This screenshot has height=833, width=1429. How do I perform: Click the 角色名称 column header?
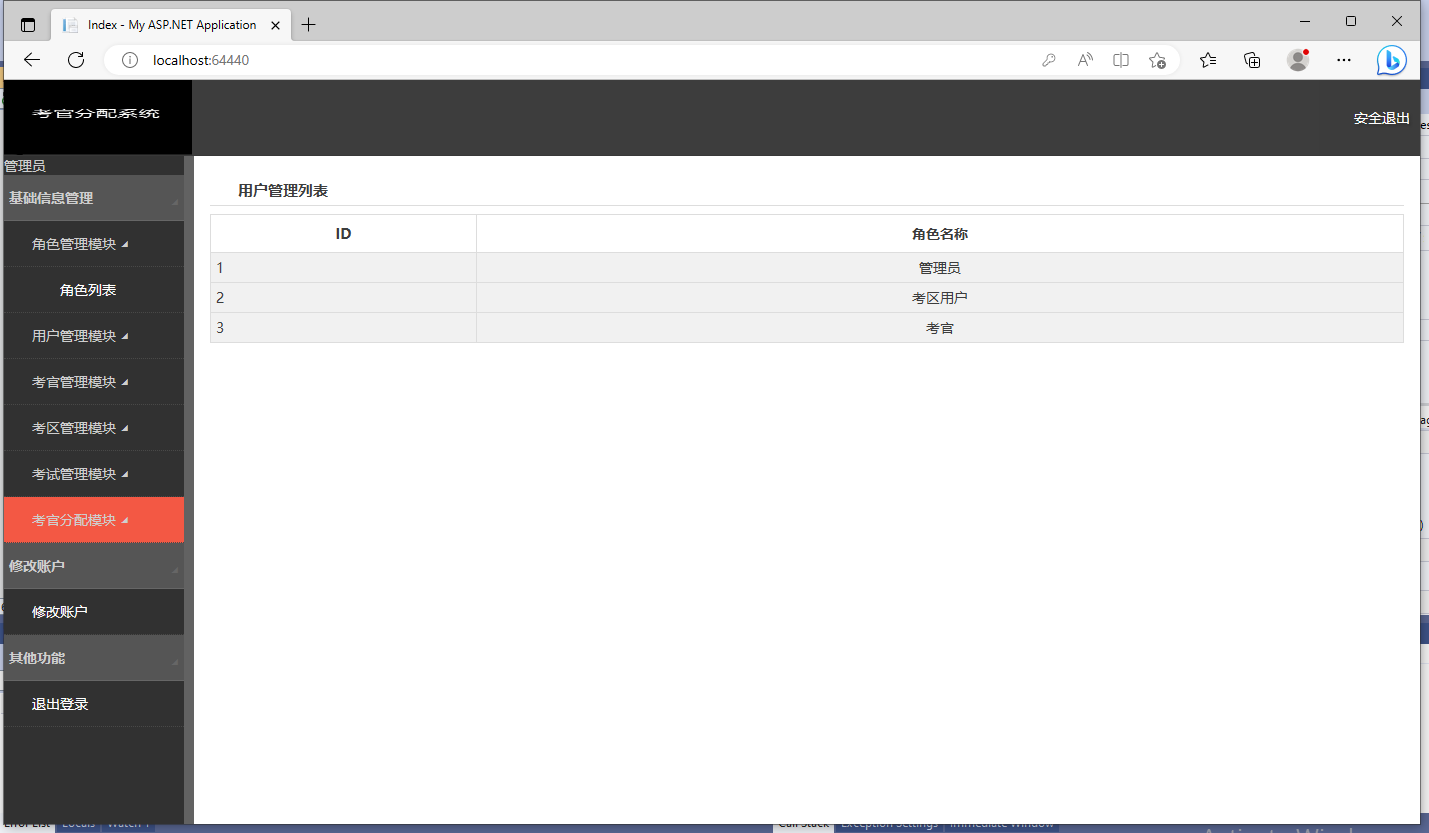click(x=940, y=234)
